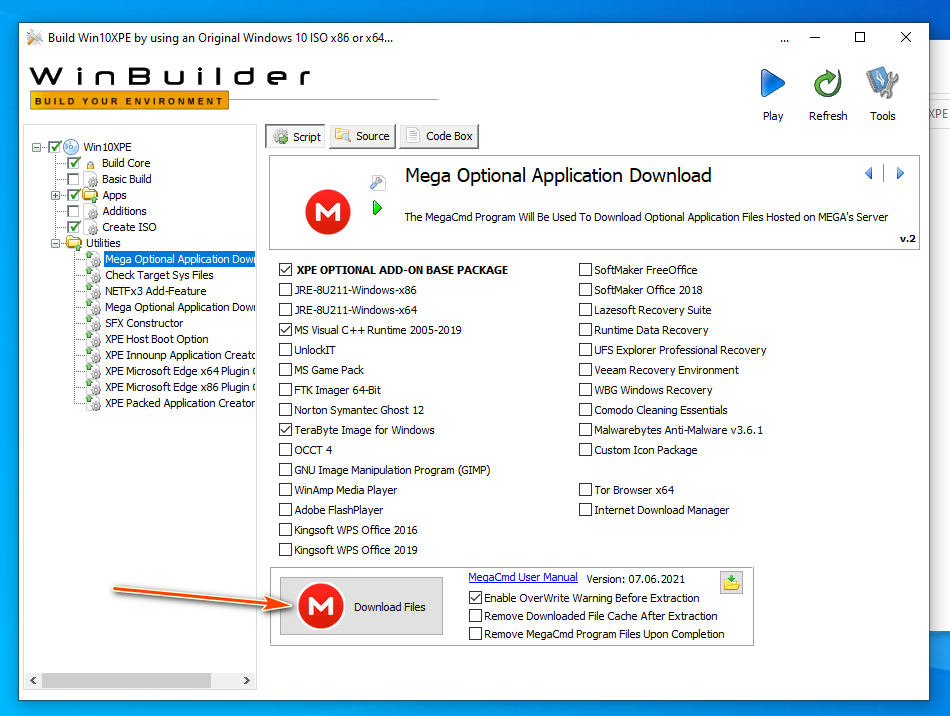Image resolution: width=950 pixels, height=716 pixels.
Task: Click the small green run script arrow
Action: pos(377,208)
